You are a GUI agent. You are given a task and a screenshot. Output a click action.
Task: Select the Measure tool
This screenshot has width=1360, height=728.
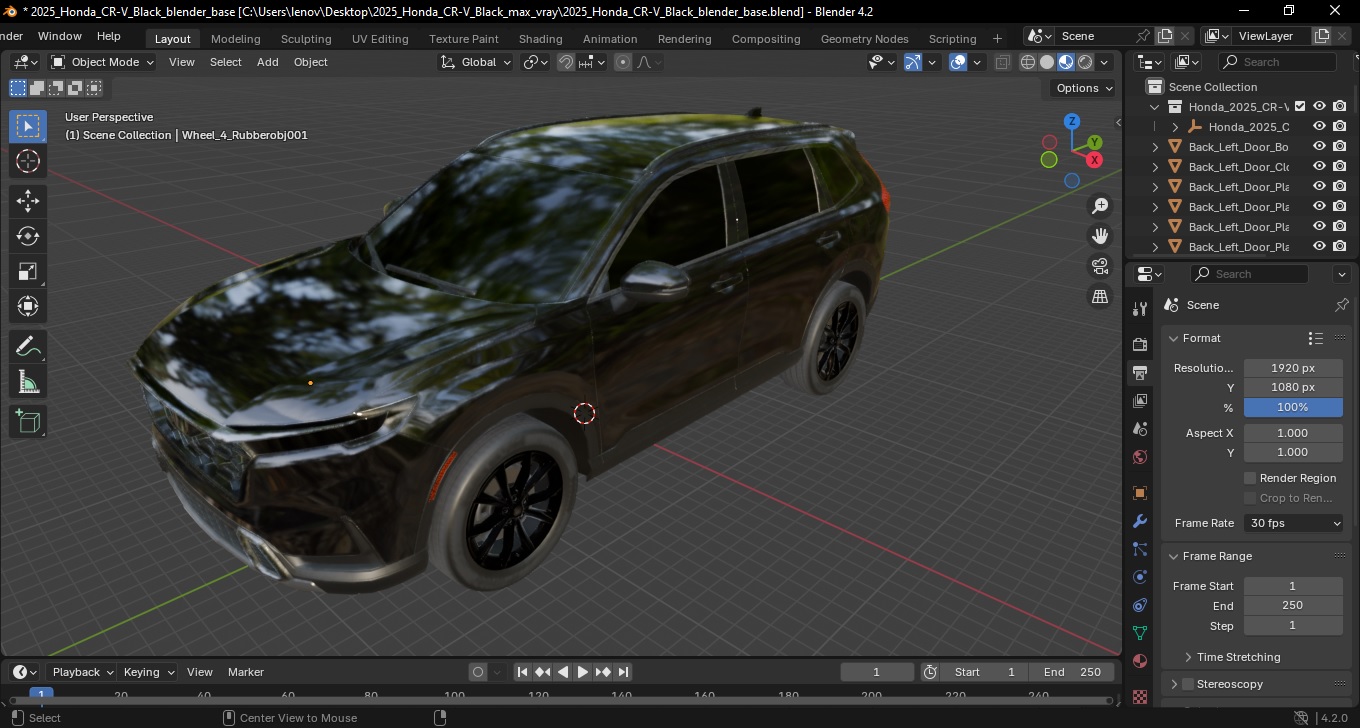tap(28, 381)
